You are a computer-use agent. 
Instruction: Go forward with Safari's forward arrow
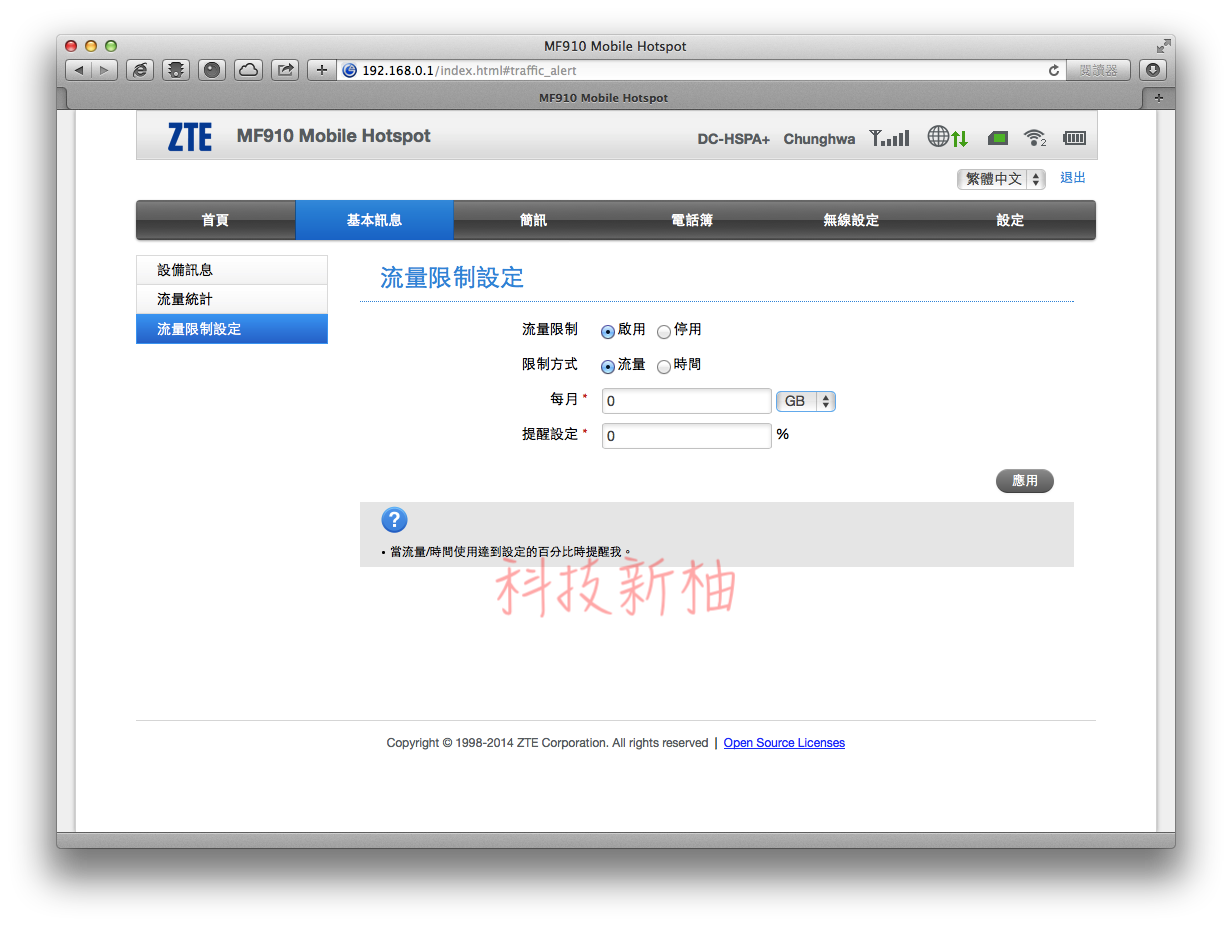tap(105, 70)
